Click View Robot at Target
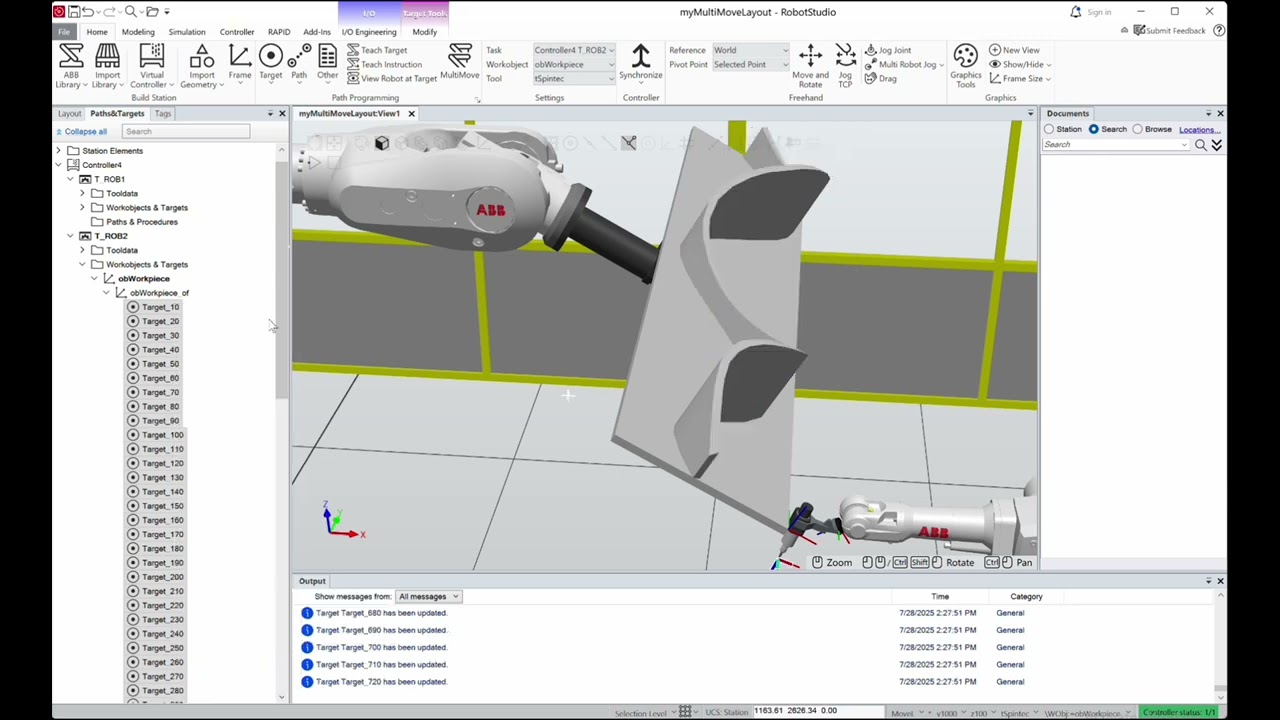Image resolution: width=1280 pixels, height=720 pixels. click(x=392, y=78)
